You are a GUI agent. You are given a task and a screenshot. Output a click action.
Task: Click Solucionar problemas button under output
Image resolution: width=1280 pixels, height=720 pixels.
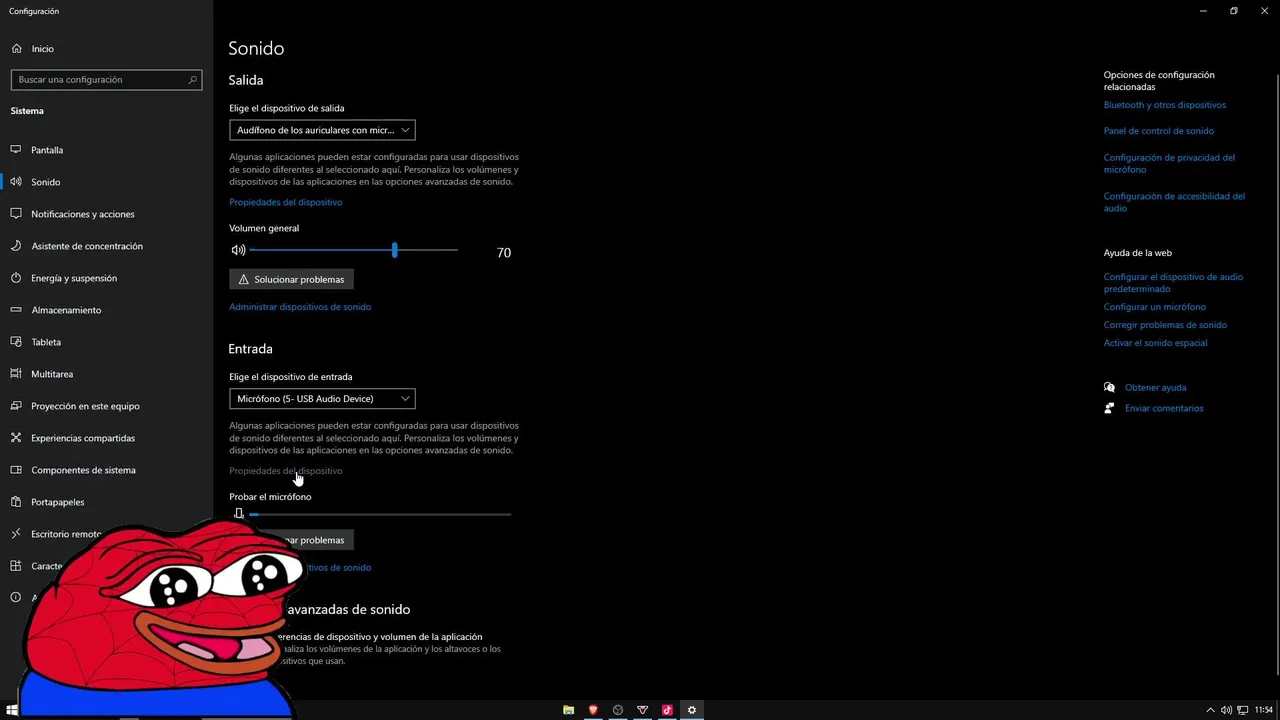[291, 279]
